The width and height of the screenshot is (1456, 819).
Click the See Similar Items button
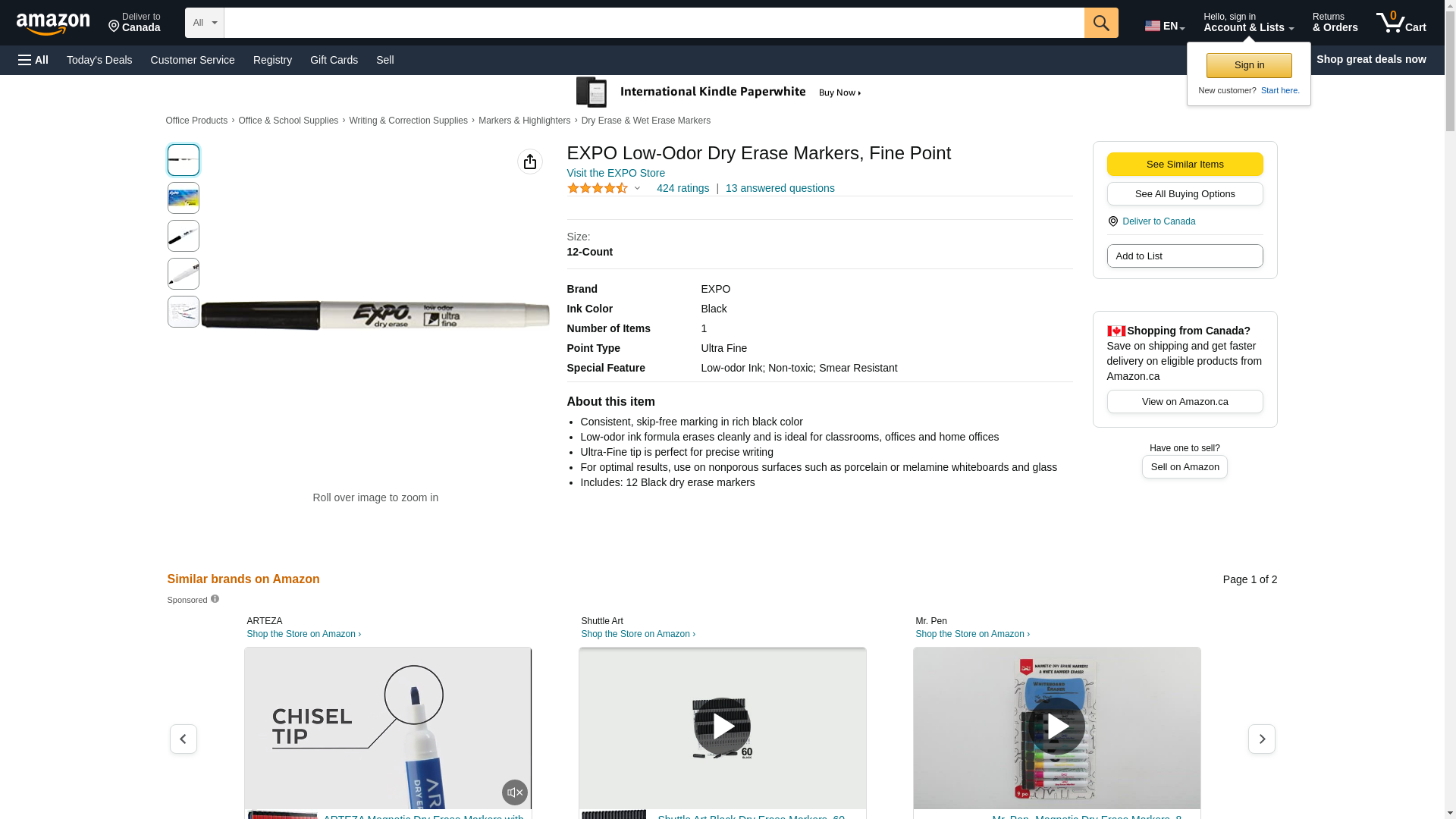pos(1185,165)
